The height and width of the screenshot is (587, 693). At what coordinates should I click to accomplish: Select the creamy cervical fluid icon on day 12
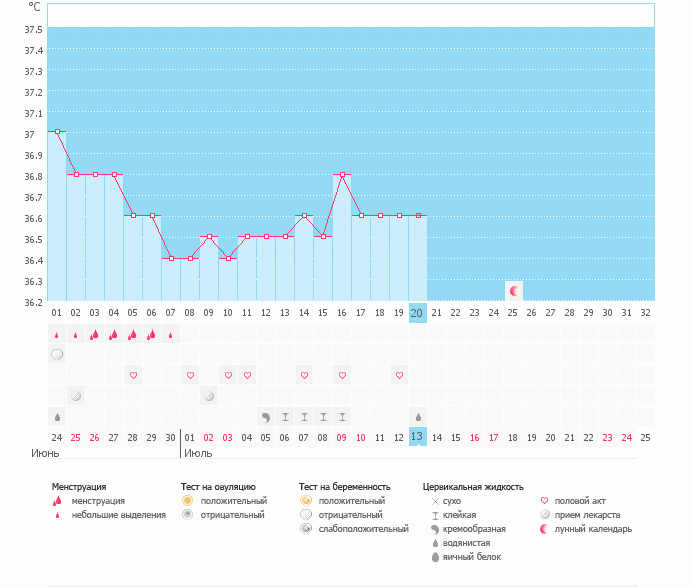click(266, 417)
